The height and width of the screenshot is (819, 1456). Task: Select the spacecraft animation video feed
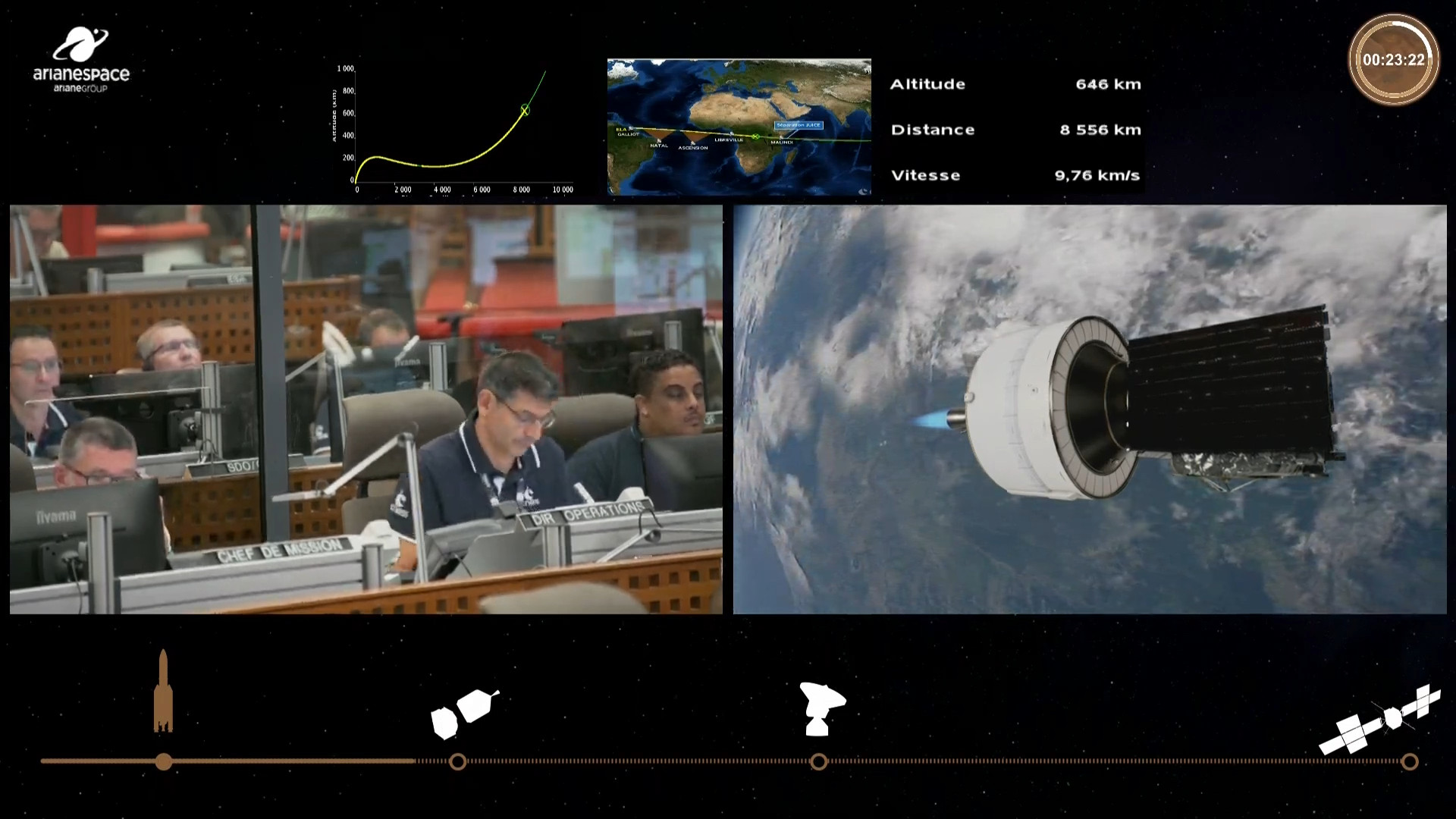[1090, 409]
